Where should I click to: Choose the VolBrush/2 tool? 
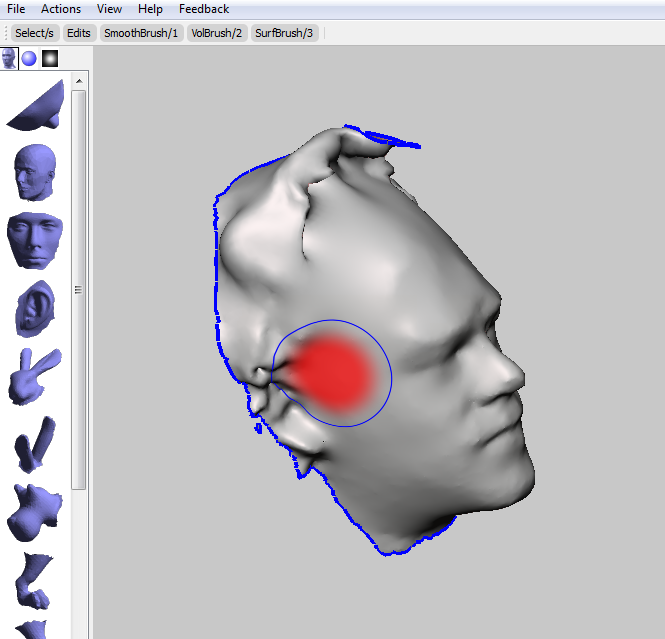pyautogui.click(x=217, y=33)
